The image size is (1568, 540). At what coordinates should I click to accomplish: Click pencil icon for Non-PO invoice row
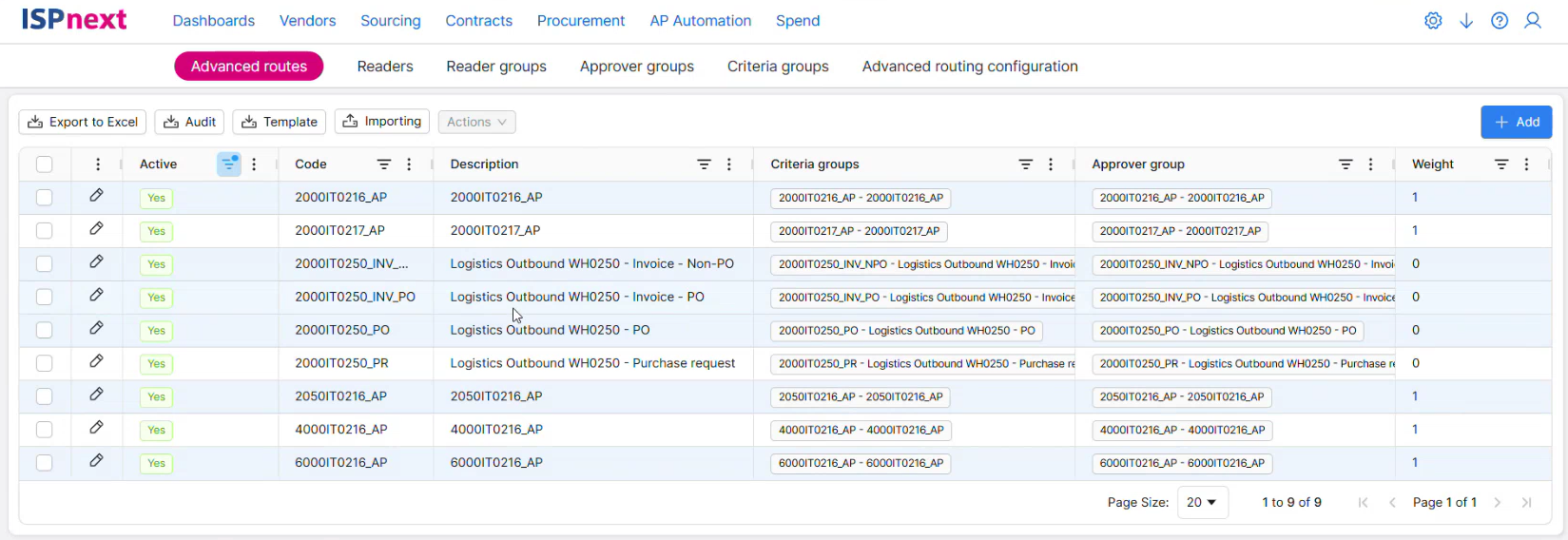(x=96, y=262)
